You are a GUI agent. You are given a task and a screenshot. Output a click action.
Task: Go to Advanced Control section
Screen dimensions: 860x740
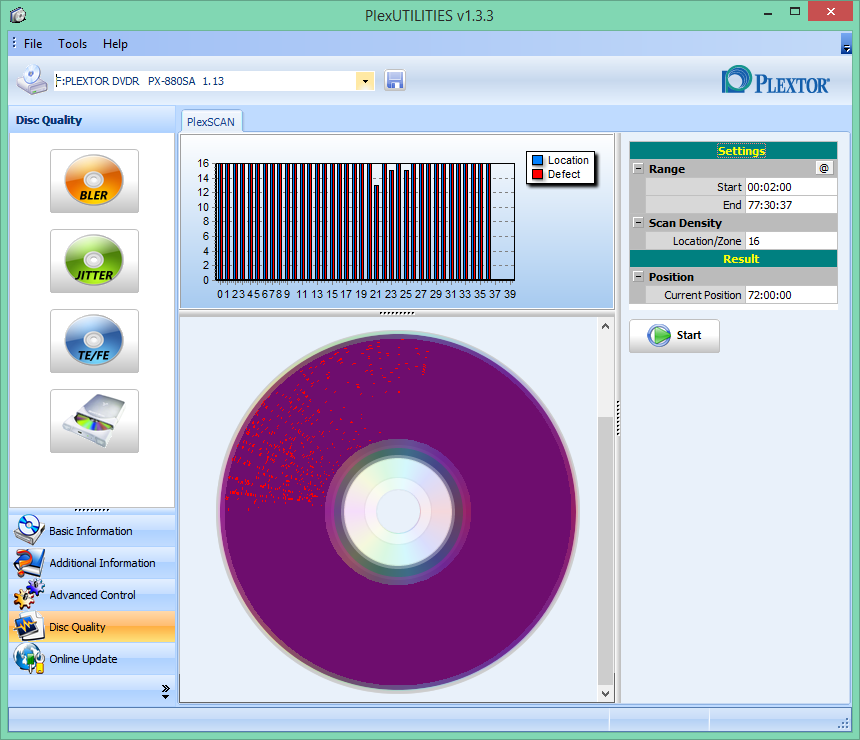[92, 595]
